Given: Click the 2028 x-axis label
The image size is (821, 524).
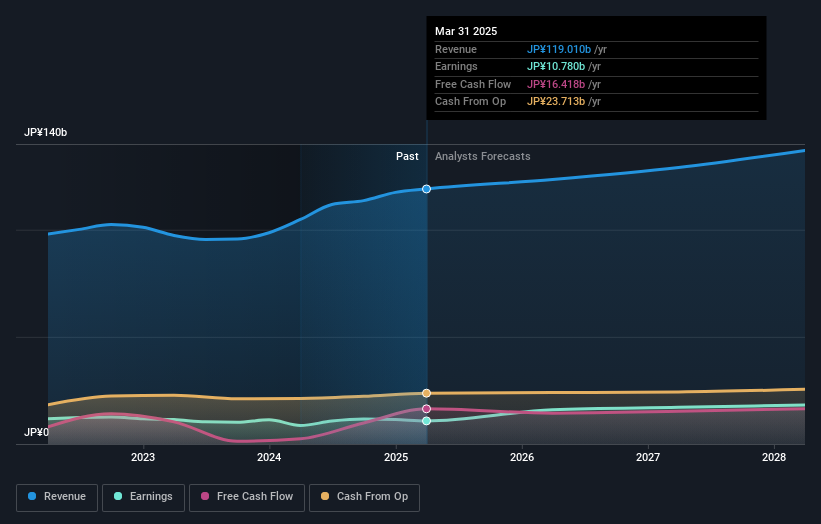Looking at the screenshot, I should (x=774, y=457).
